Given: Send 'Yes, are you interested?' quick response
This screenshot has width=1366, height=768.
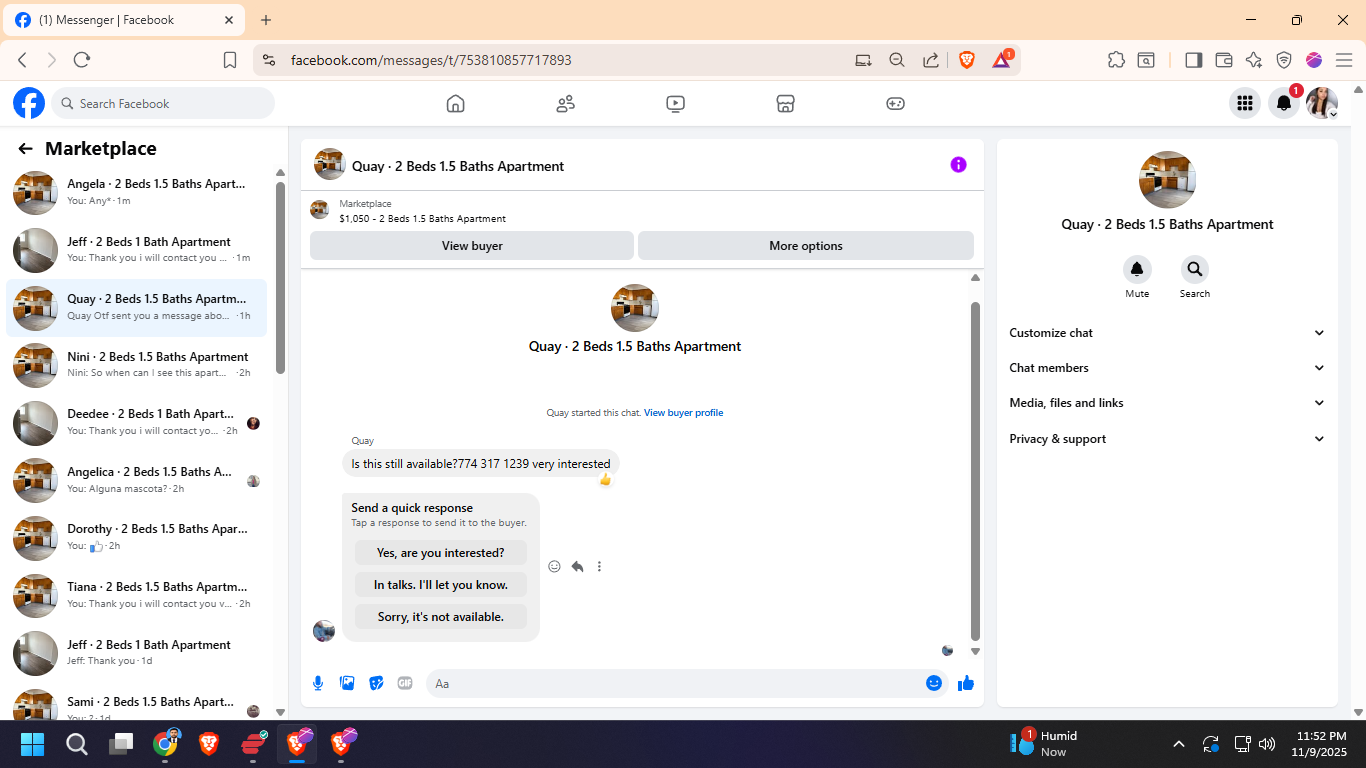Looking at the screenshot, I should [441, 553].
